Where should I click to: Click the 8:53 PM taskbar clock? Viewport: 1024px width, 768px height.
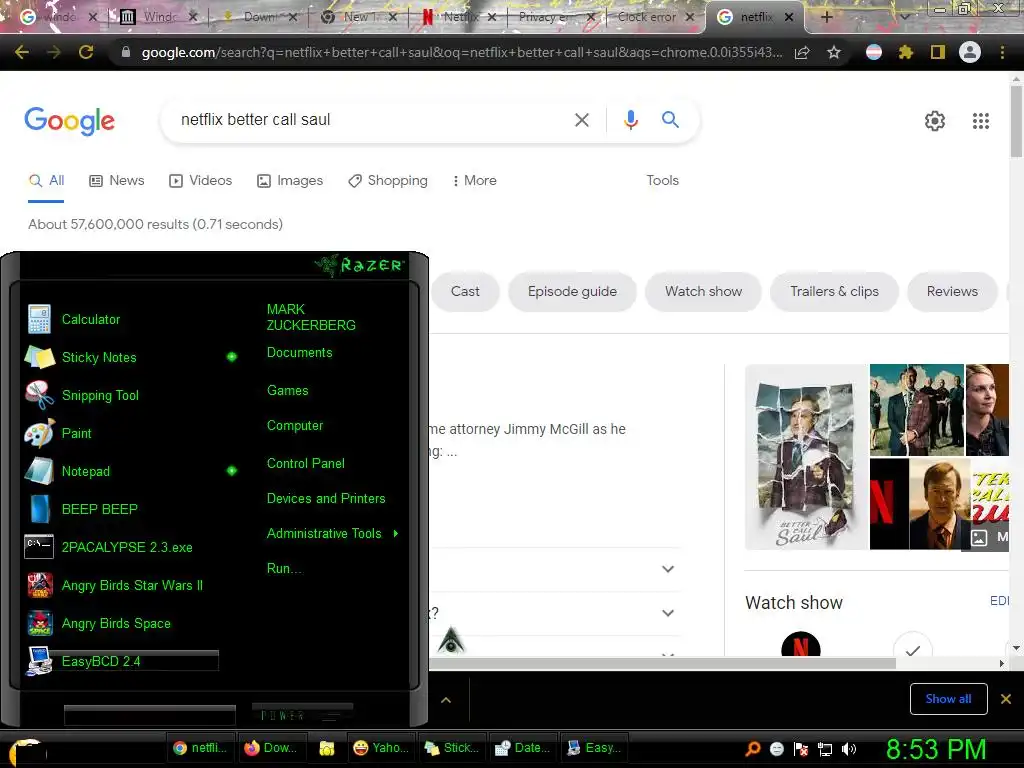coord(936,749)
